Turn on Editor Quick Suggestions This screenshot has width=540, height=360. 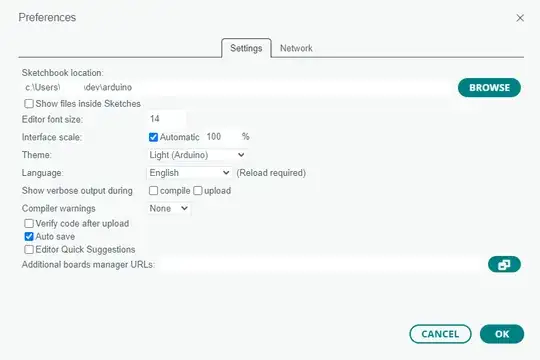coord(29,249)
